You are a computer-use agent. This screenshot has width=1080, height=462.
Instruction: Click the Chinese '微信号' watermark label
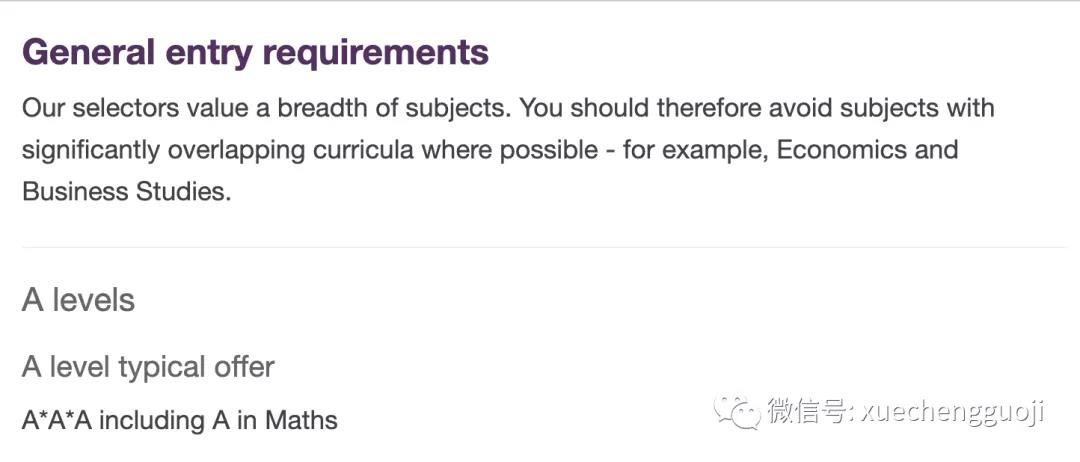click(x=807, y=412)
